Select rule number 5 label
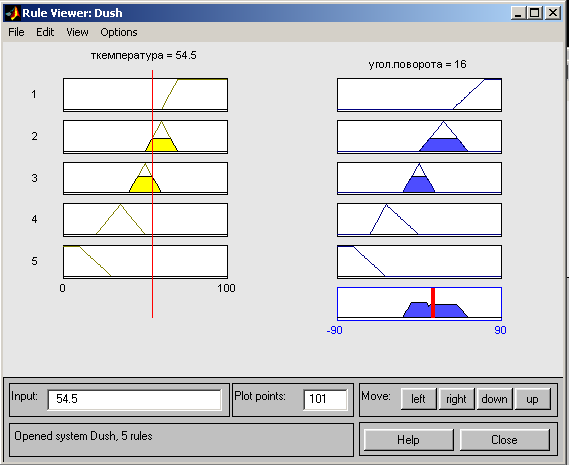 pyautogui.click(x=34, y=261)
